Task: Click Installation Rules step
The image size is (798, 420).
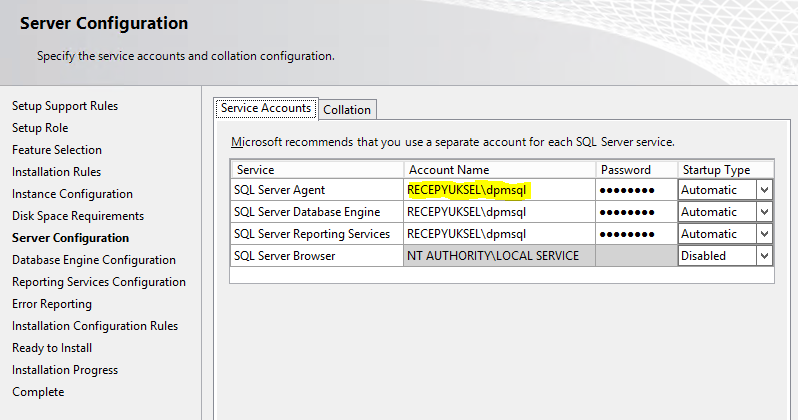Action: (56, 172)
